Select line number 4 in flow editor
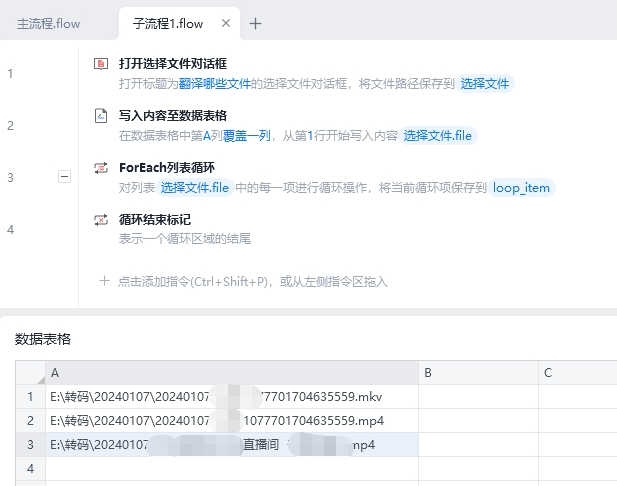This screenshot has width=617, height=486. 10,229
